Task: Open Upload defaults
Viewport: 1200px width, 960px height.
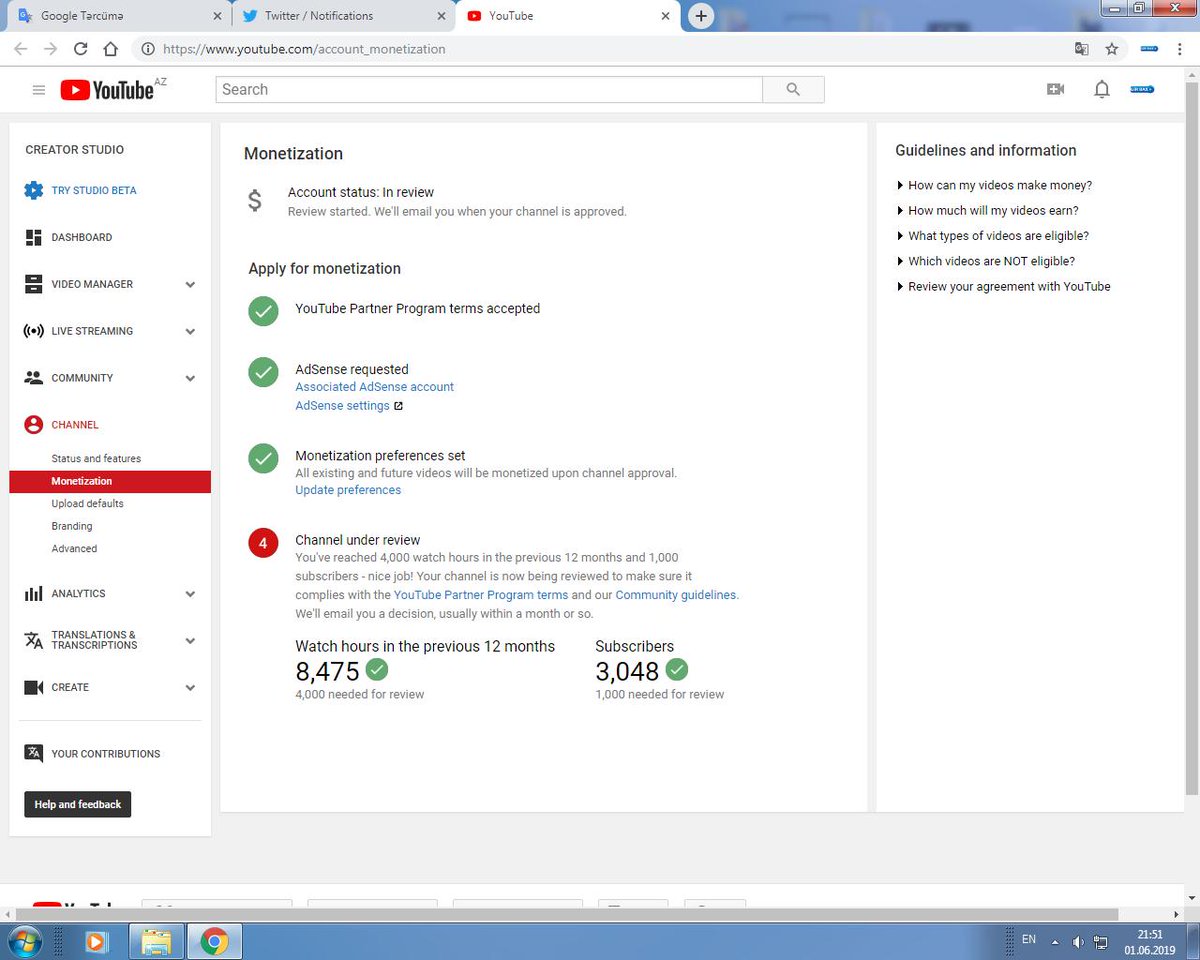Action: point(87,504)
